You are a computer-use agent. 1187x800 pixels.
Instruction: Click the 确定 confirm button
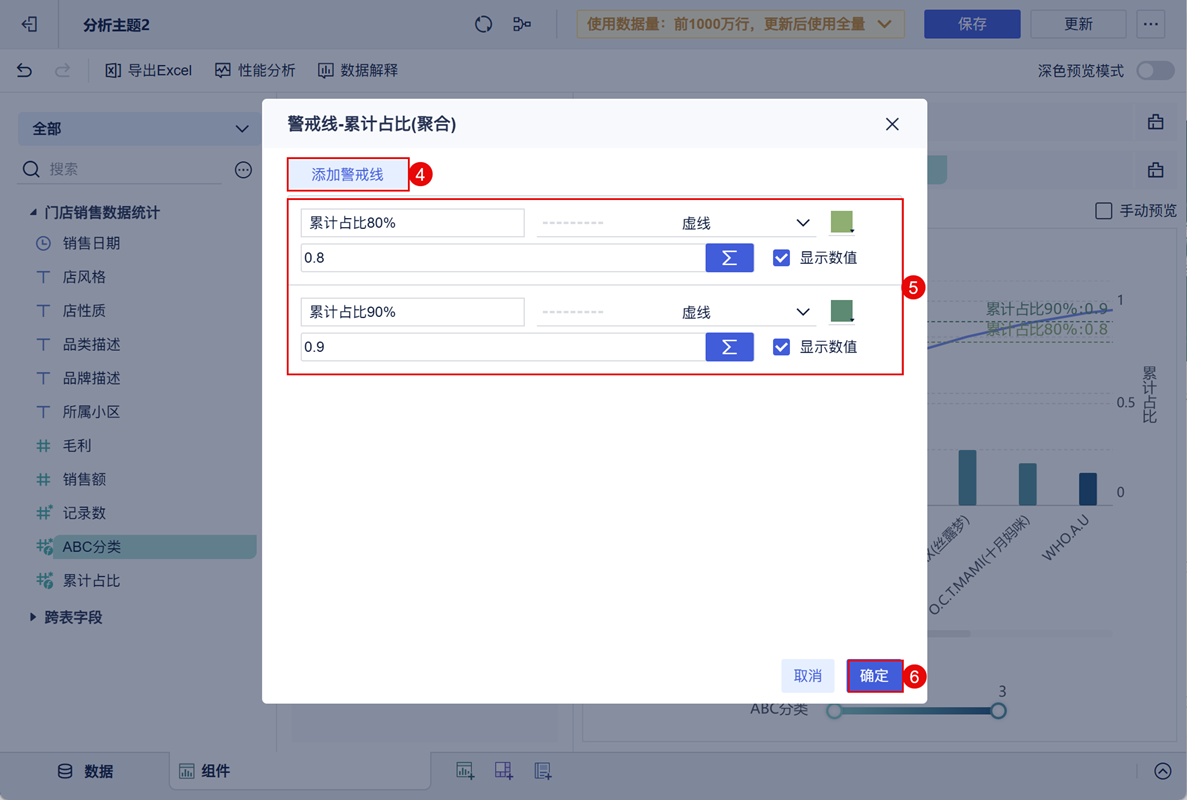pyautogui.click(x=873, y=675)
